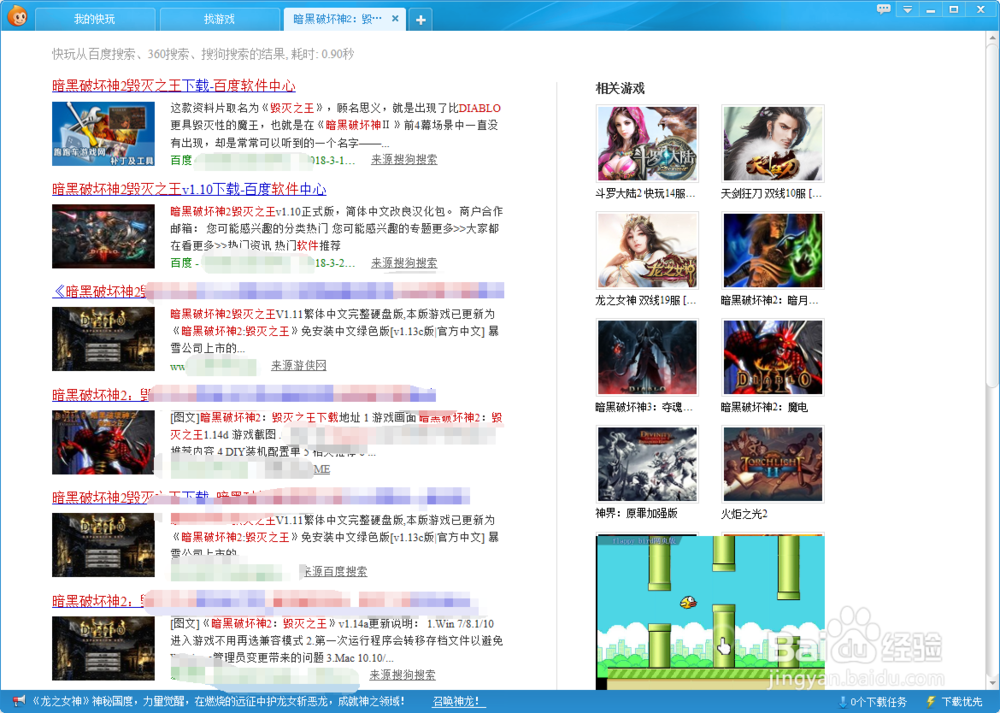Open red demon thumbnail in fourth result
Screen dimensions: 1000x713
[103, 442]
